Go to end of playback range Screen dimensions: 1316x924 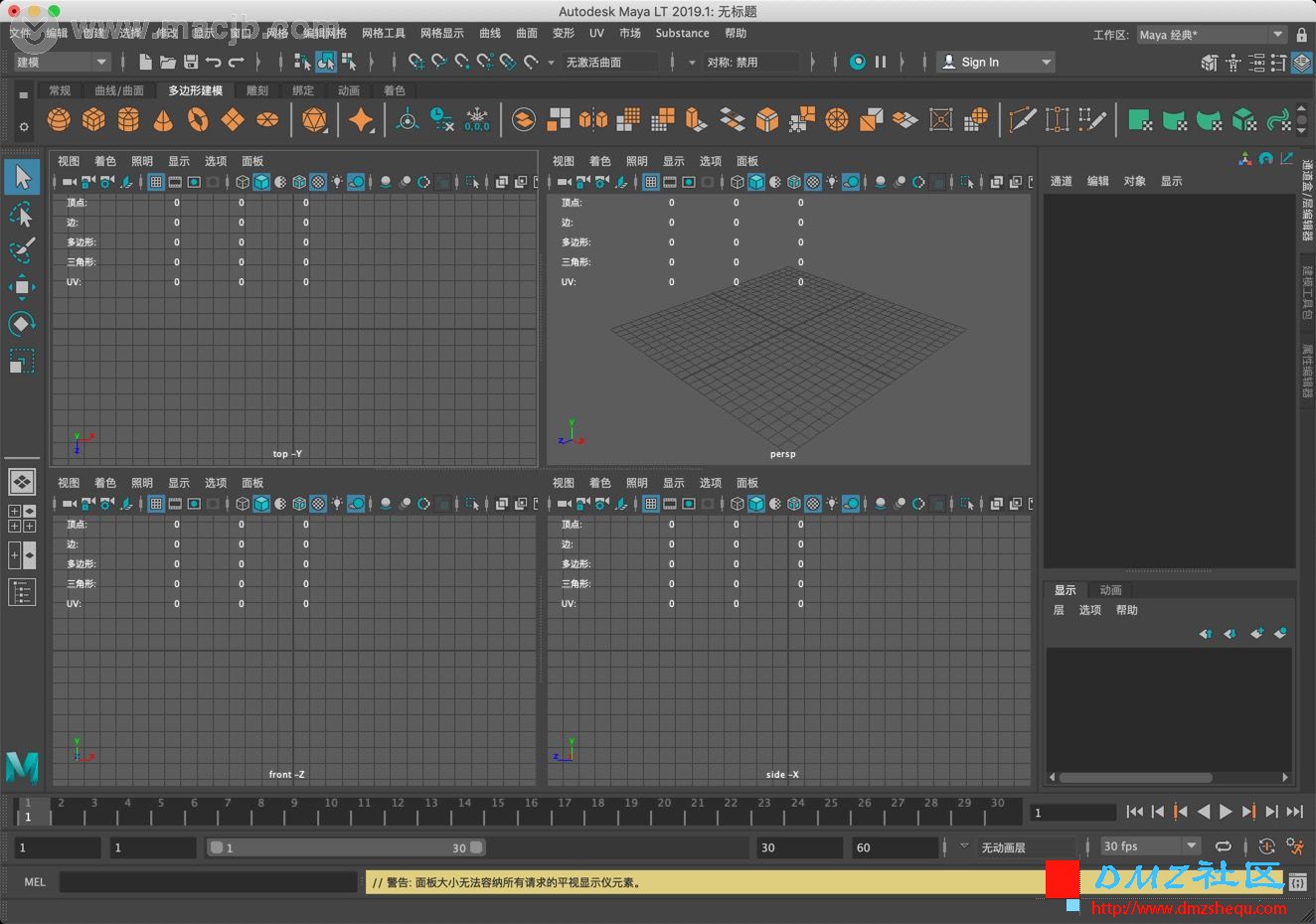tap(1295, 812)
